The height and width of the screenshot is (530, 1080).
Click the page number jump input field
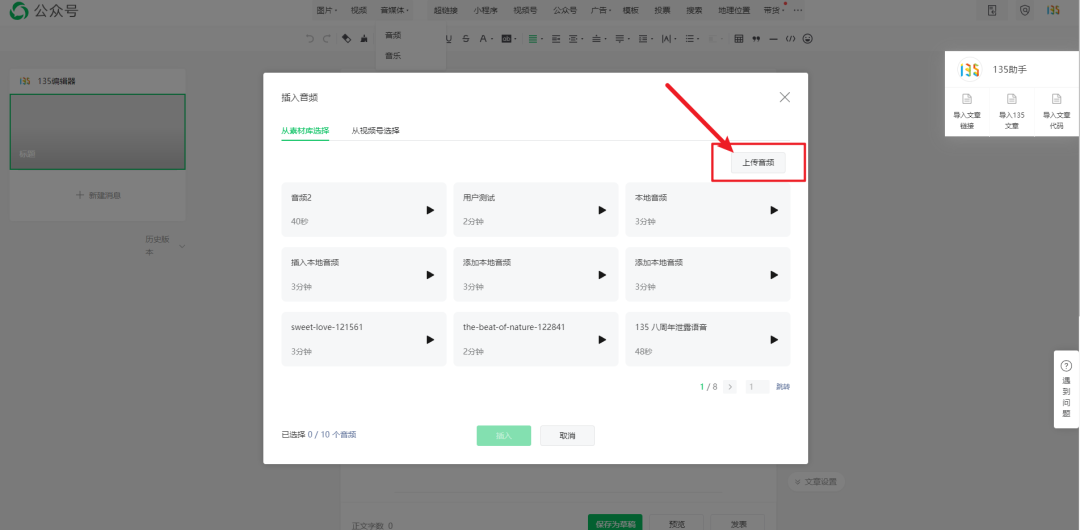[x=757, y=386]
